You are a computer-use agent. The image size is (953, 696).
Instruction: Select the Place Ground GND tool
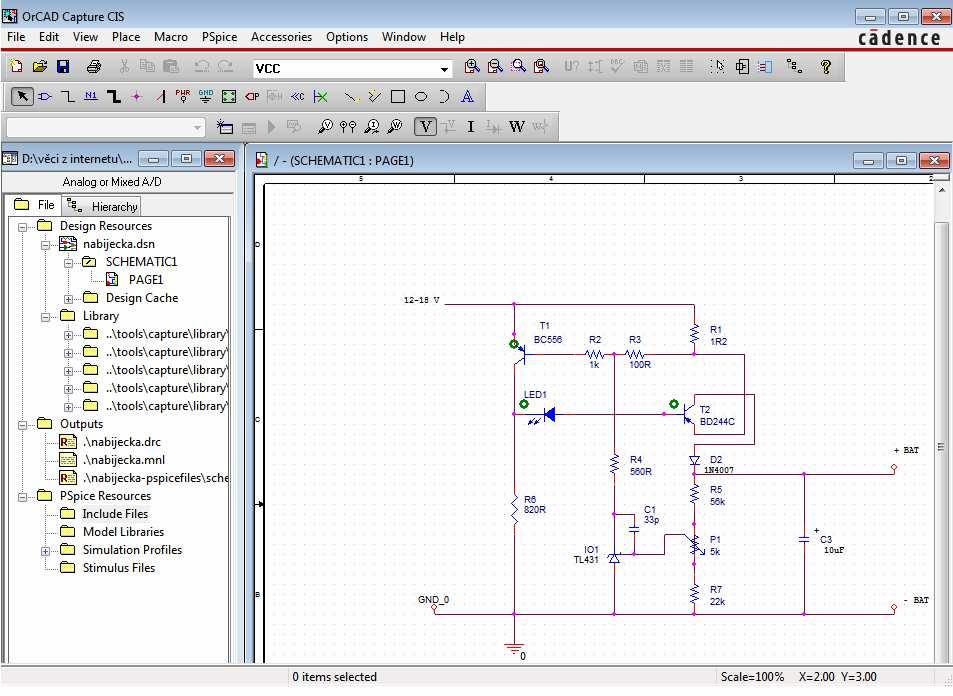[x=205, y=97]
